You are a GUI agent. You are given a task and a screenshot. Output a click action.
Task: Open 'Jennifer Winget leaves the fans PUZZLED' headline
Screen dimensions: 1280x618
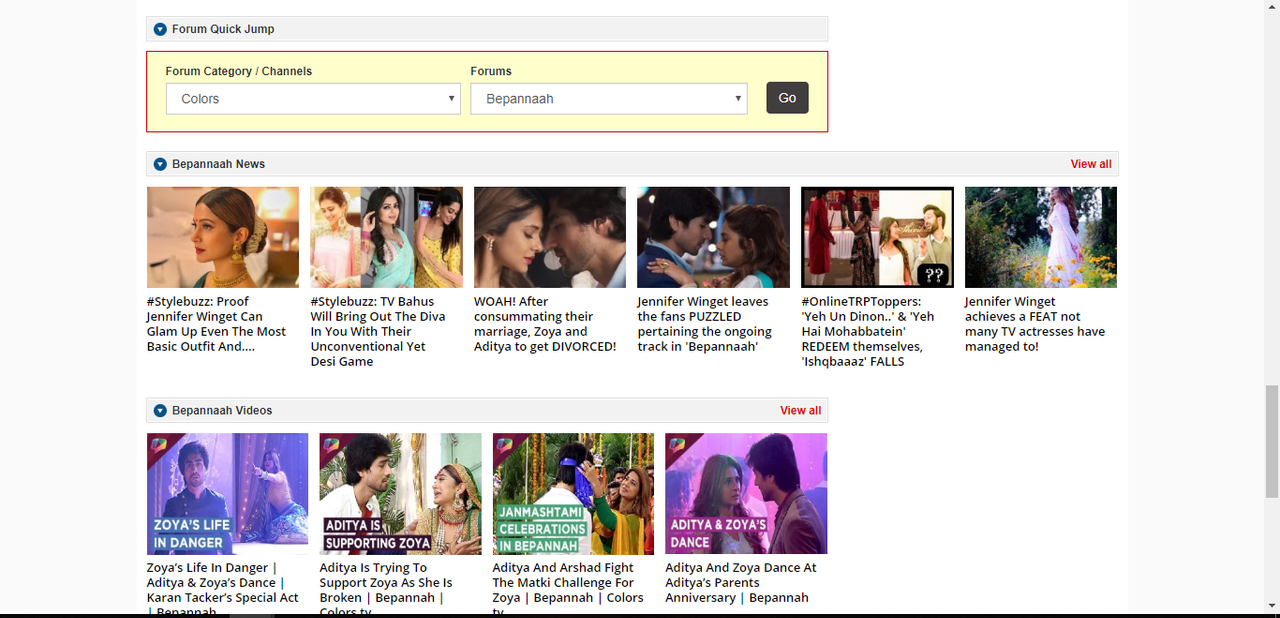[705, 324]
